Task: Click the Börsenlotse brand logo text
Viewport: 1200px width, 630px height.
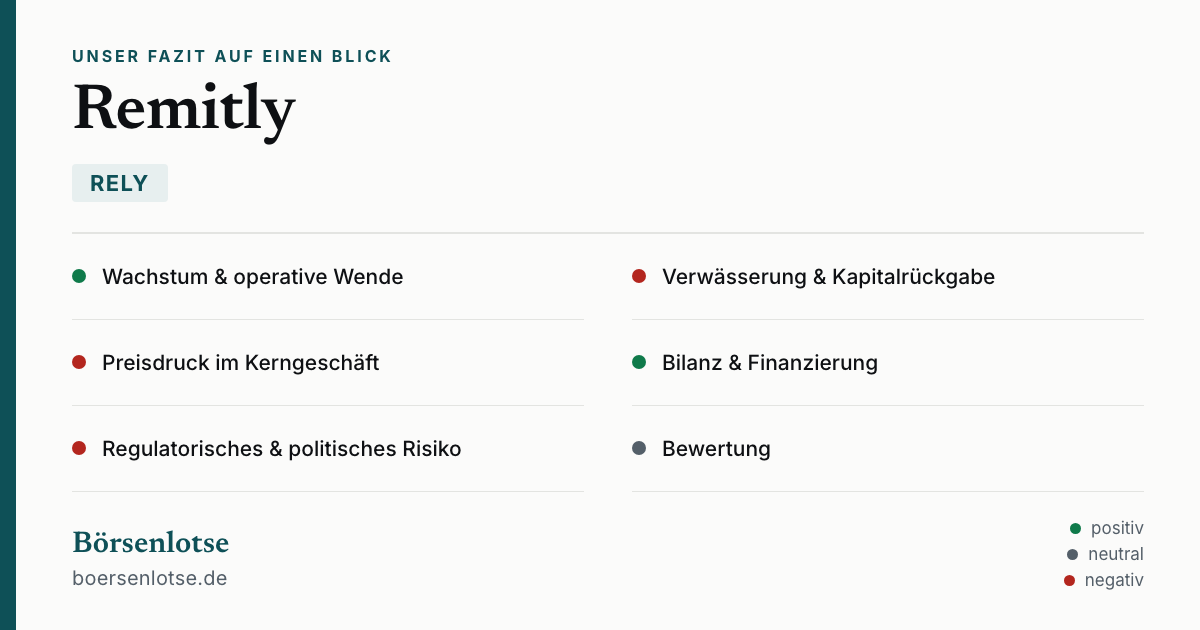Action: click(151, 542)
